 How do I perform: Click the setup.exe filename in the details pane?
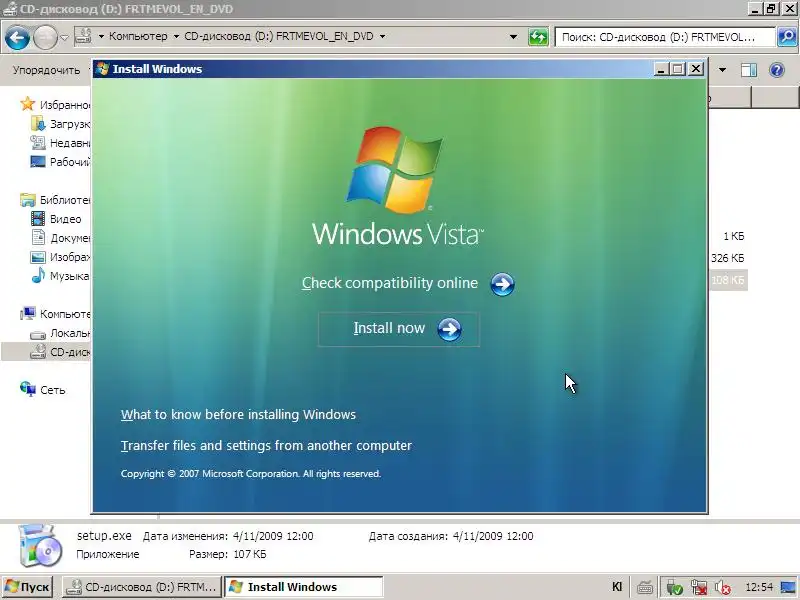pyautogui.click(x=104, y=536)
